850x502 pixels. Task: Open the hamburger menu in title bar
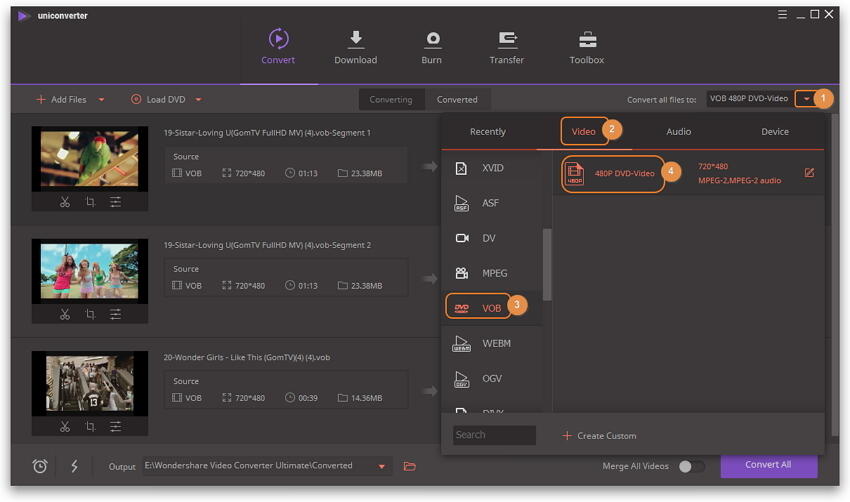782,15
